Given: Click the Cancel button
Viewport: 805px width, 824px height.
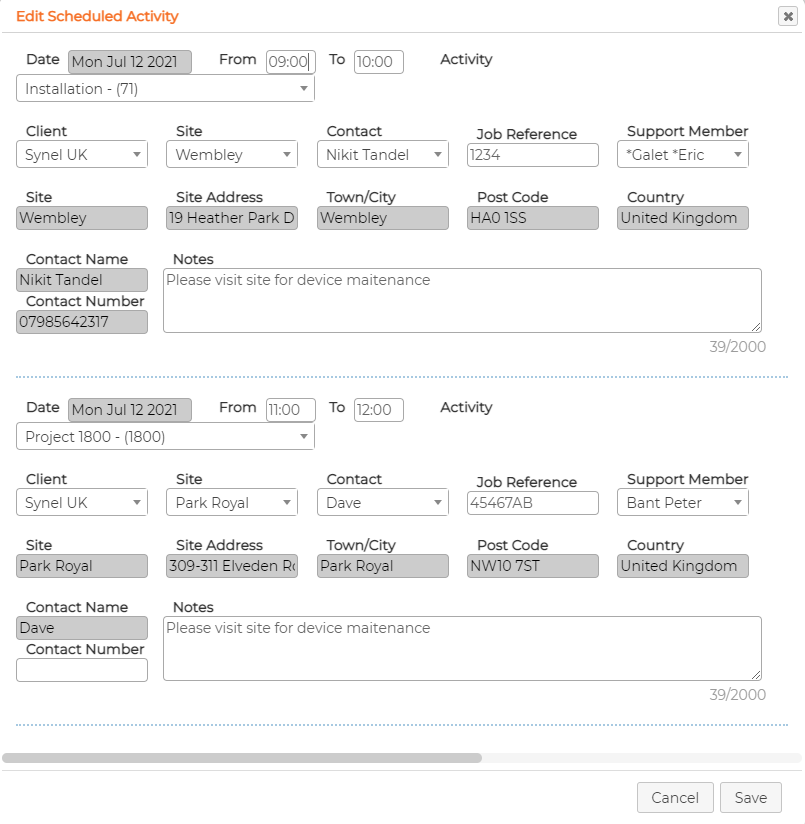Looking at the screenshot, I should point(675,798).
